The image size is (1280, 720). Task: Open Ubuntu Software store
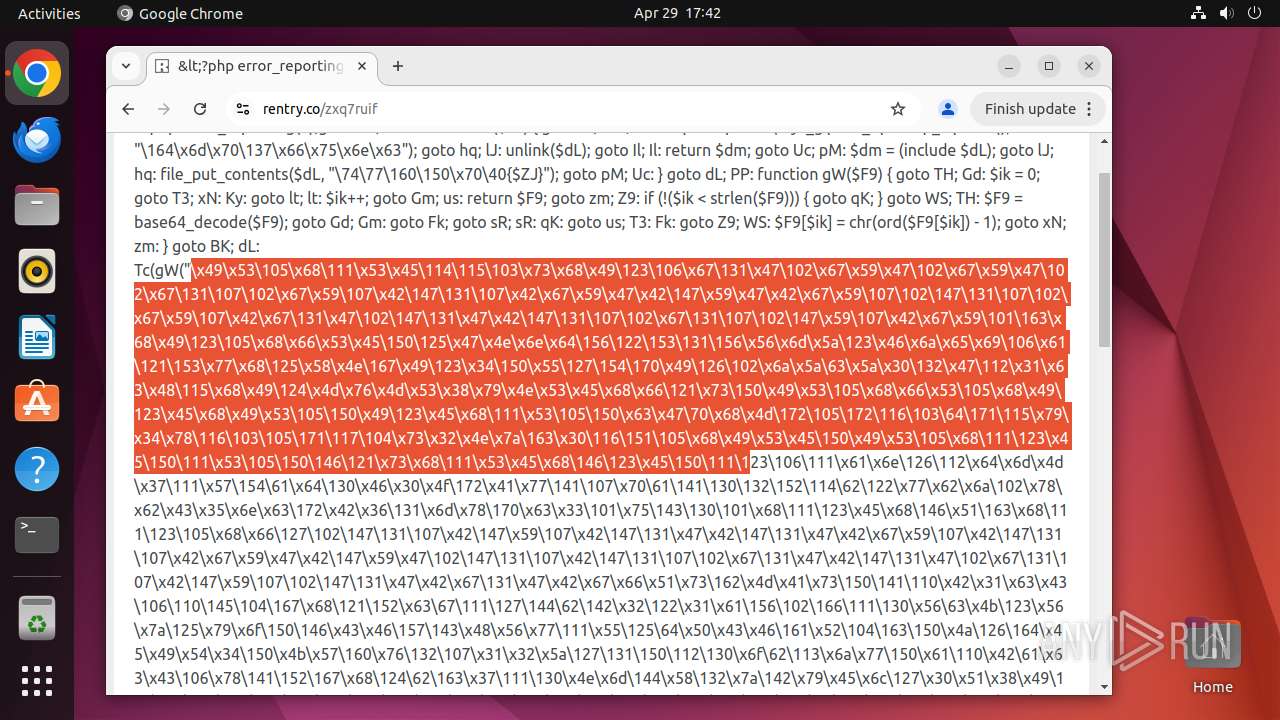point(37,404)
